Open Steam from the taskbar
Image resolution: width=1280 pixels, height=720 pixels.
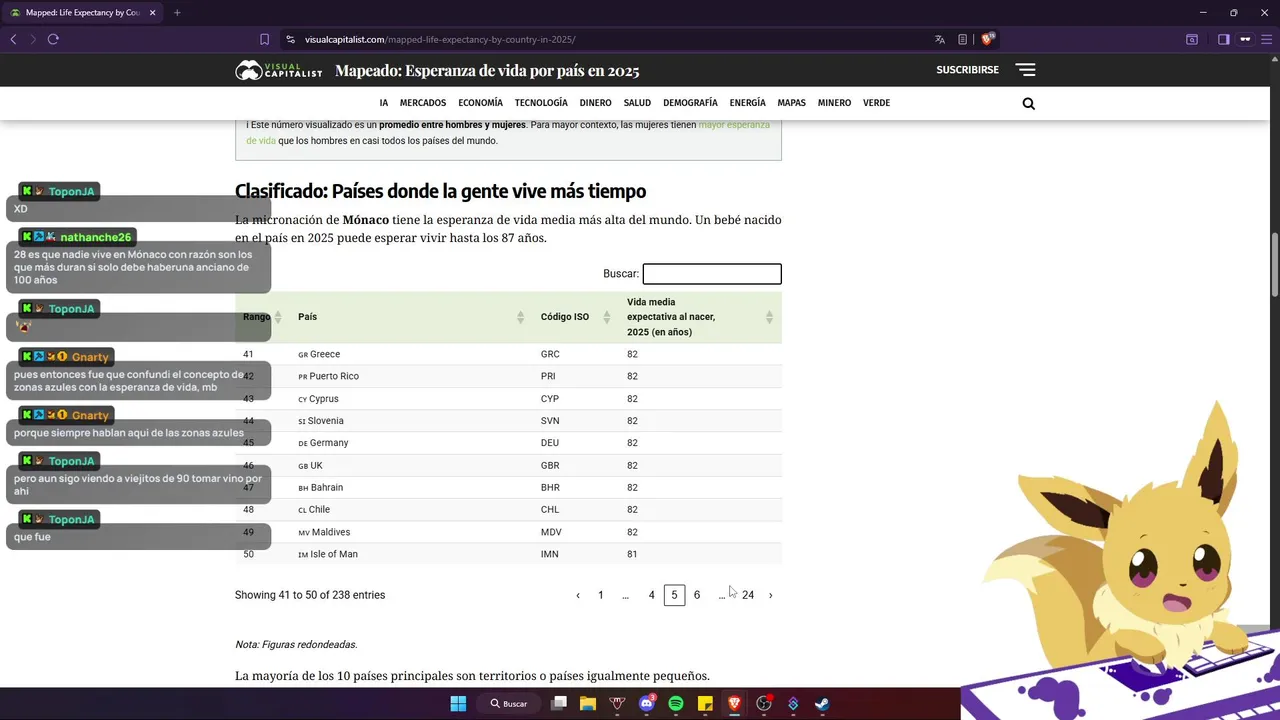(822, 703)
